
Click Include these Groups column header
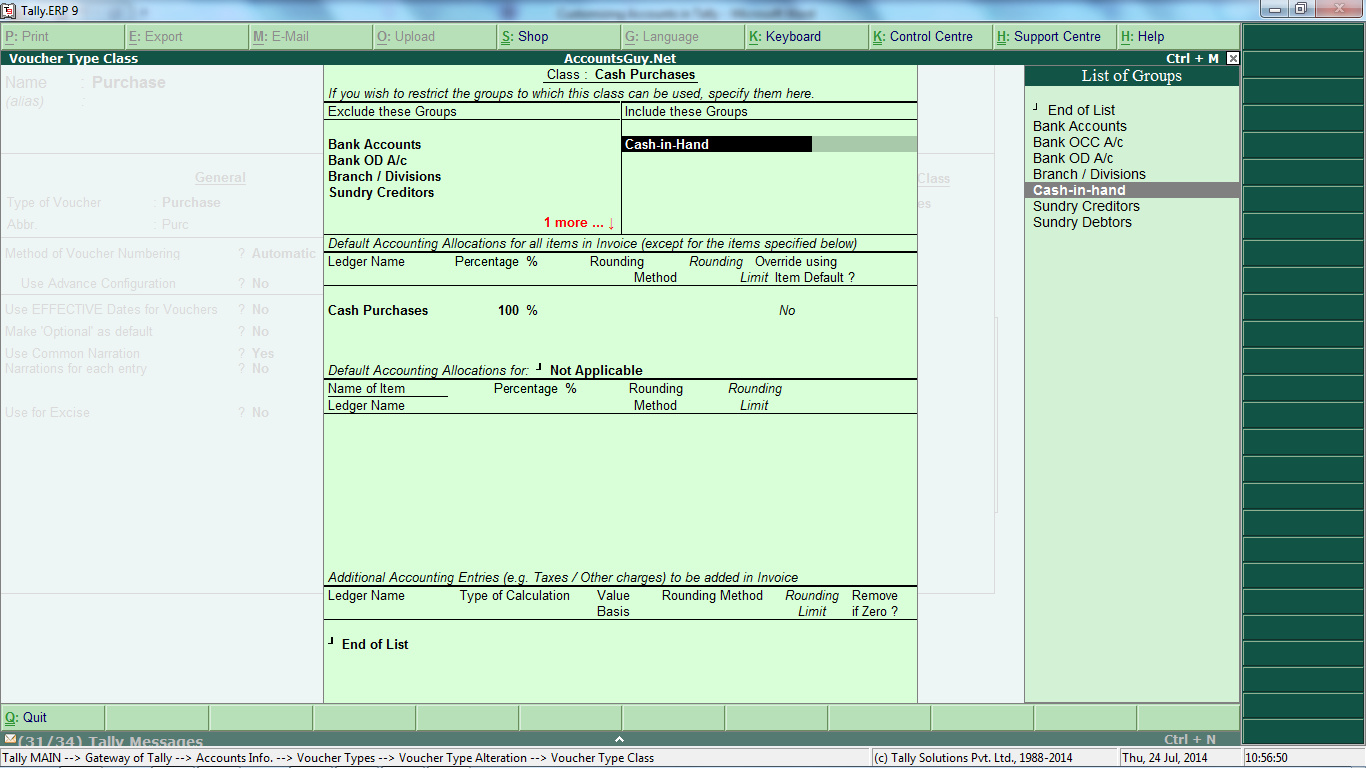686,111
